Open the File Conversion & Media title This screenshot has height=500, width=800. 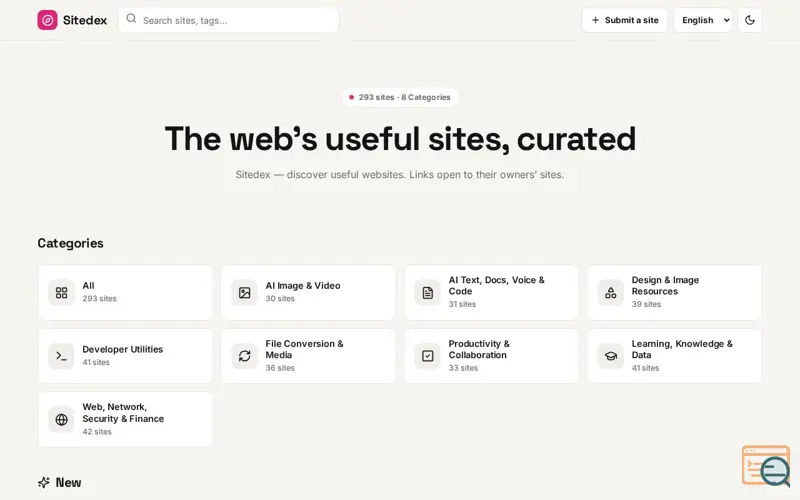pyautogui.click(x=305, y=349)
